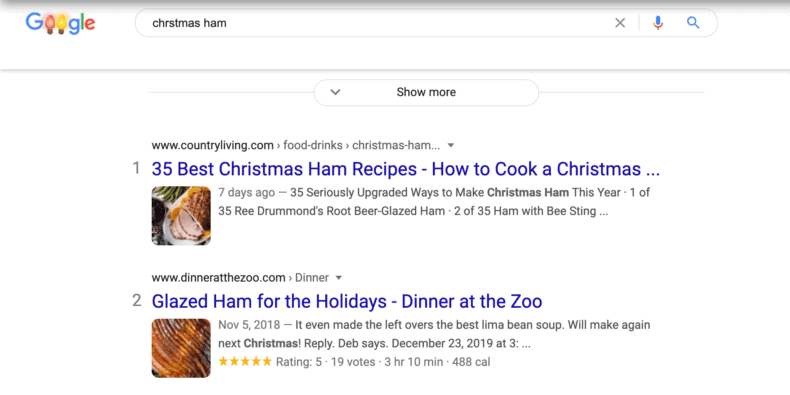
Task: Expand using the chevron beside 'Show more'
Action: (x=336, y=92)
